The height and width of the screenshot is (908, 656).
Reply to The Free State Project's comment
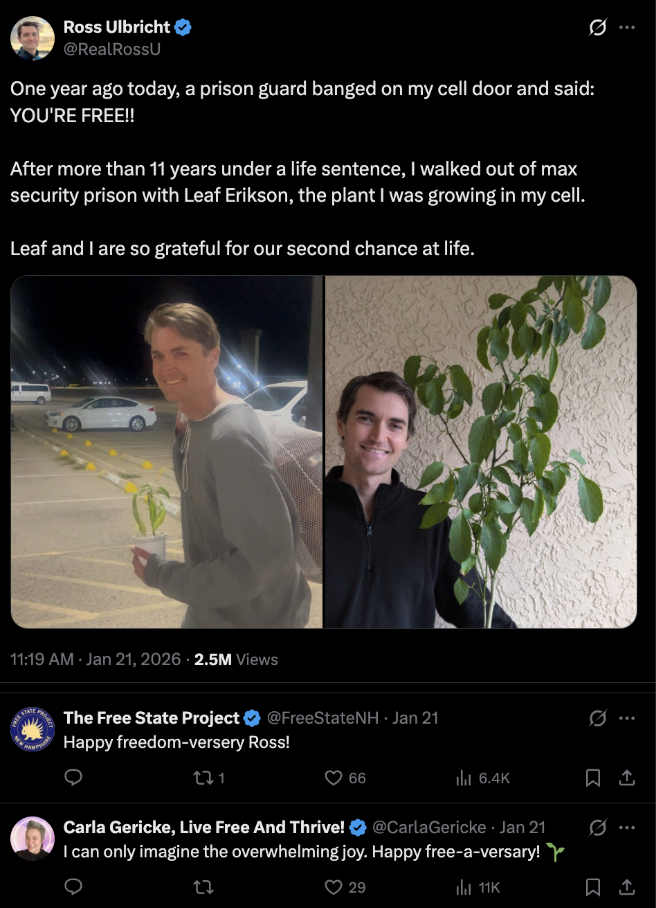coord(73,777)
